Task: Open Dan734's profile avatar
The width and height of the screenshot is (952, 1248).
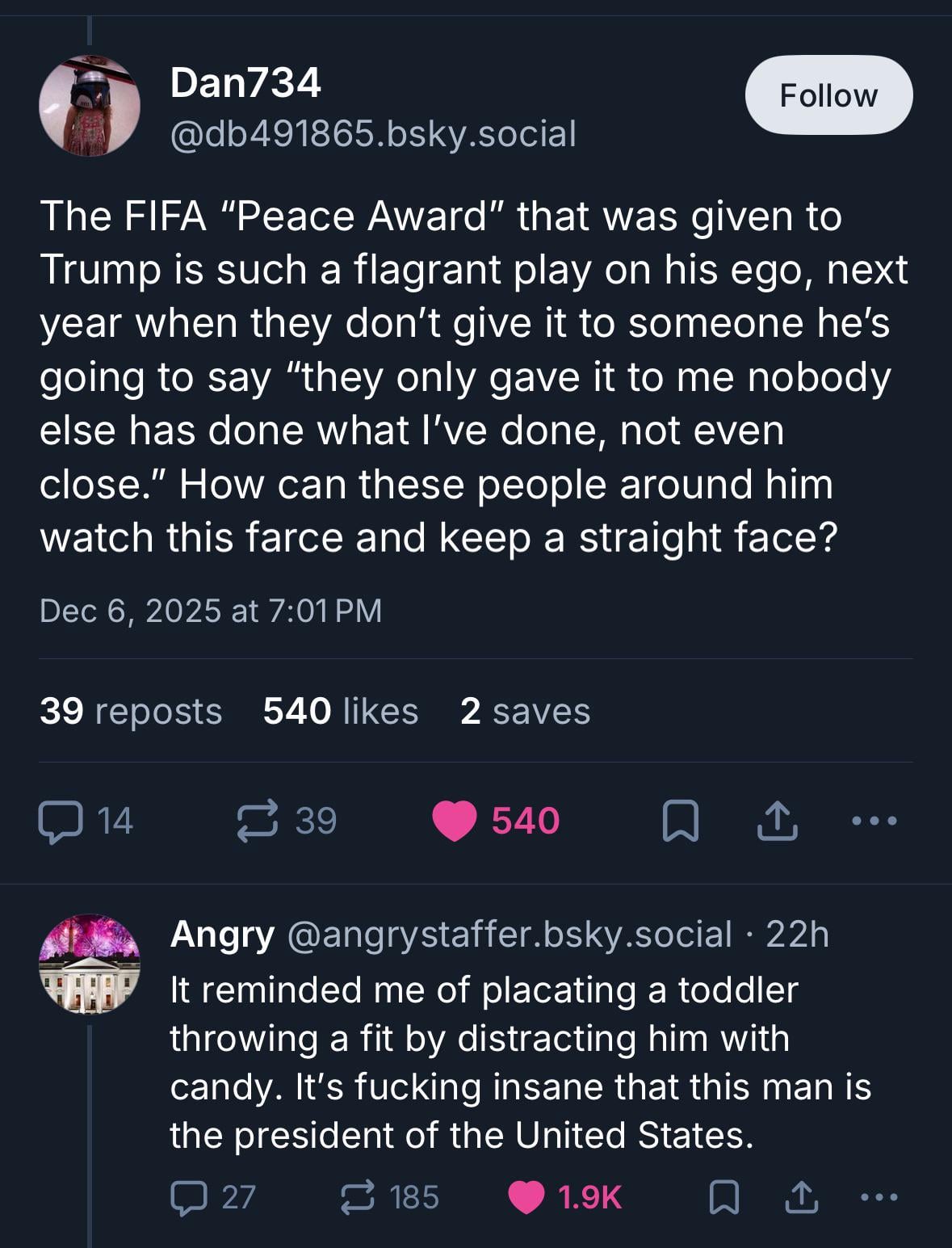Action: [90, 106]
